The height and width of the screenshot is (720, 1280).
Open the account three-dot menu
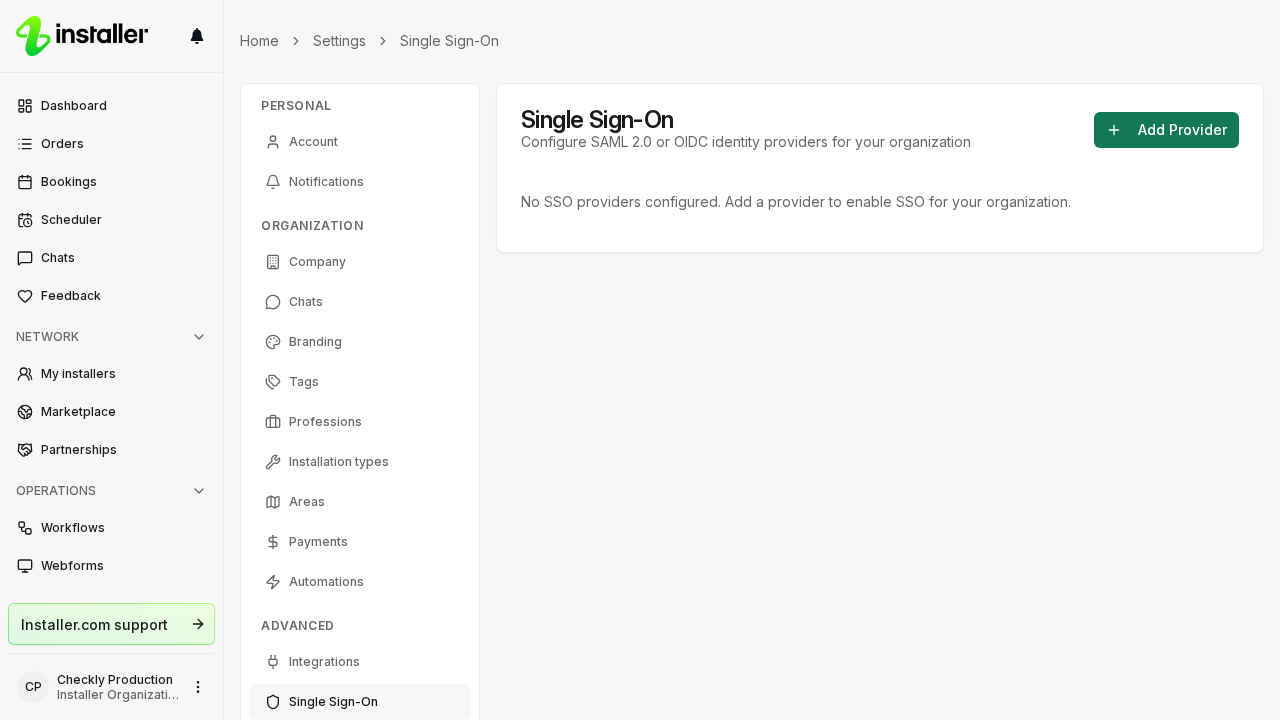(x=198, y=687)
